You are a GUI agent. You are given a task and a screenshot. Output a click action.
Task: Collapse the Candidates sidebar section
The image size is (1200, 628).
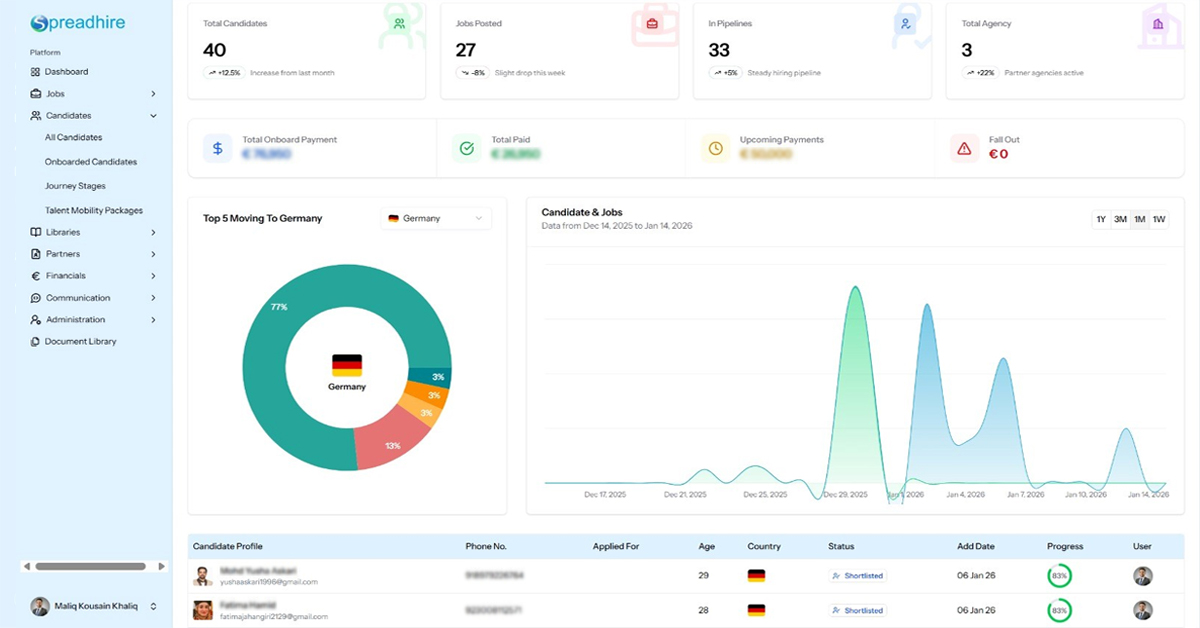153,116
